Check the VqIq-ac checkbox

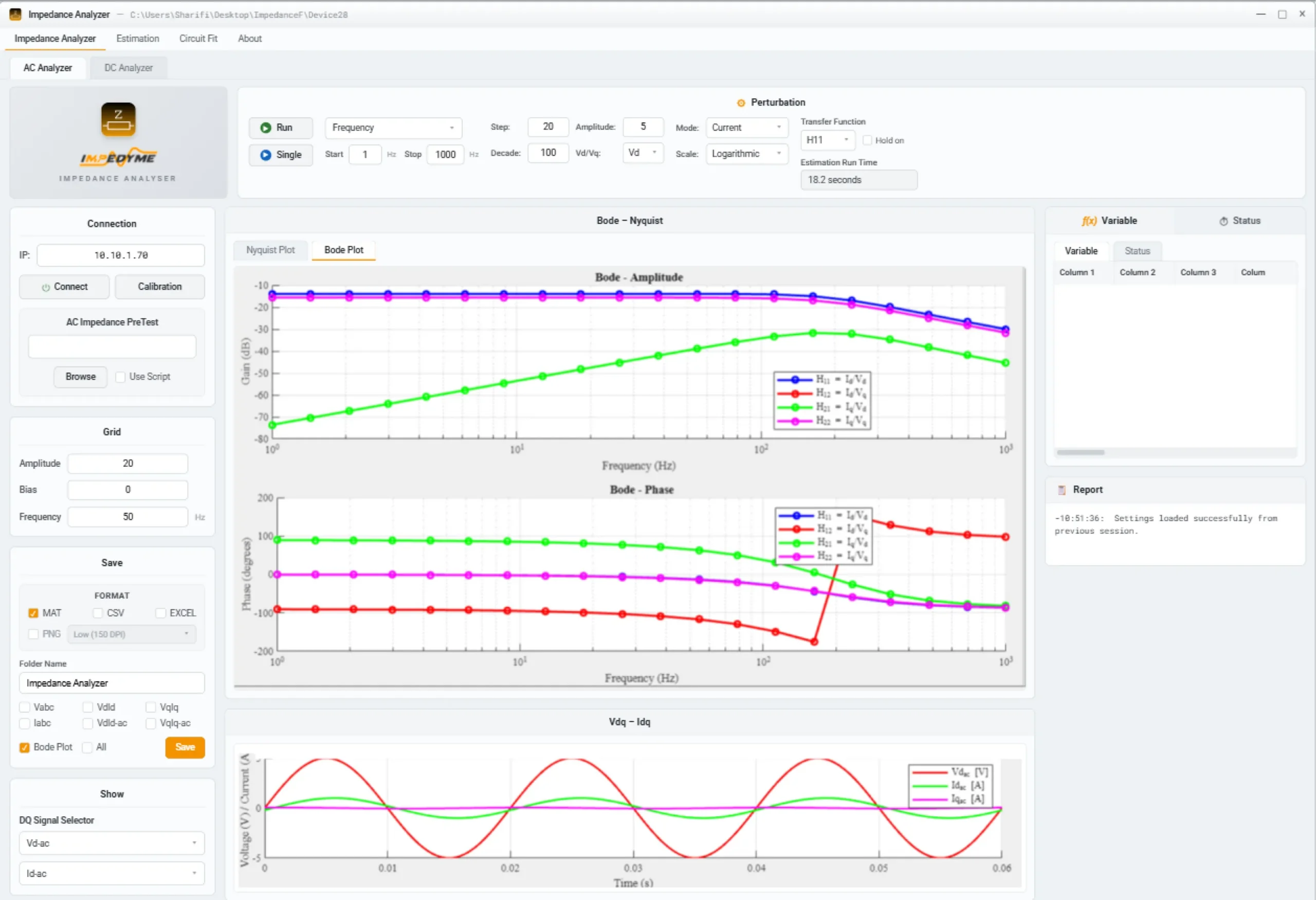[x=151, y=723]
